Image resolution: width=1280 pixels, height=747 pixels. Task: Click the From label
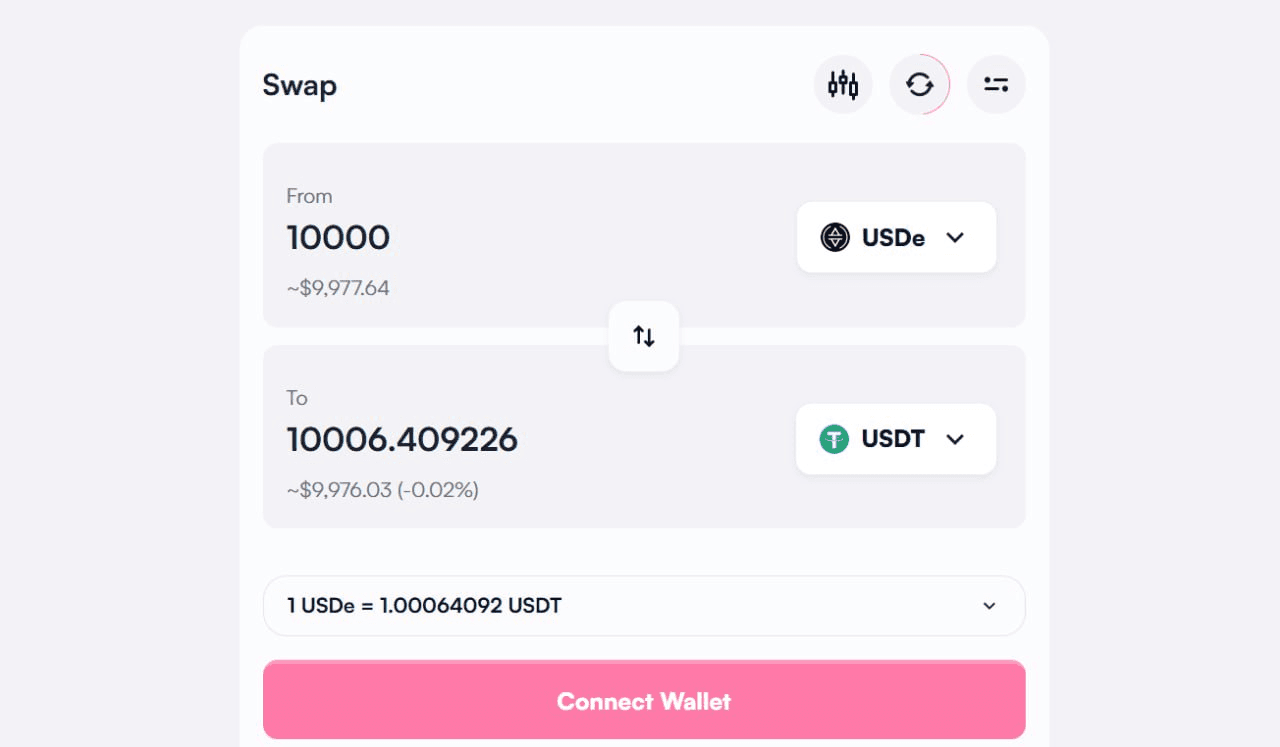309,196
